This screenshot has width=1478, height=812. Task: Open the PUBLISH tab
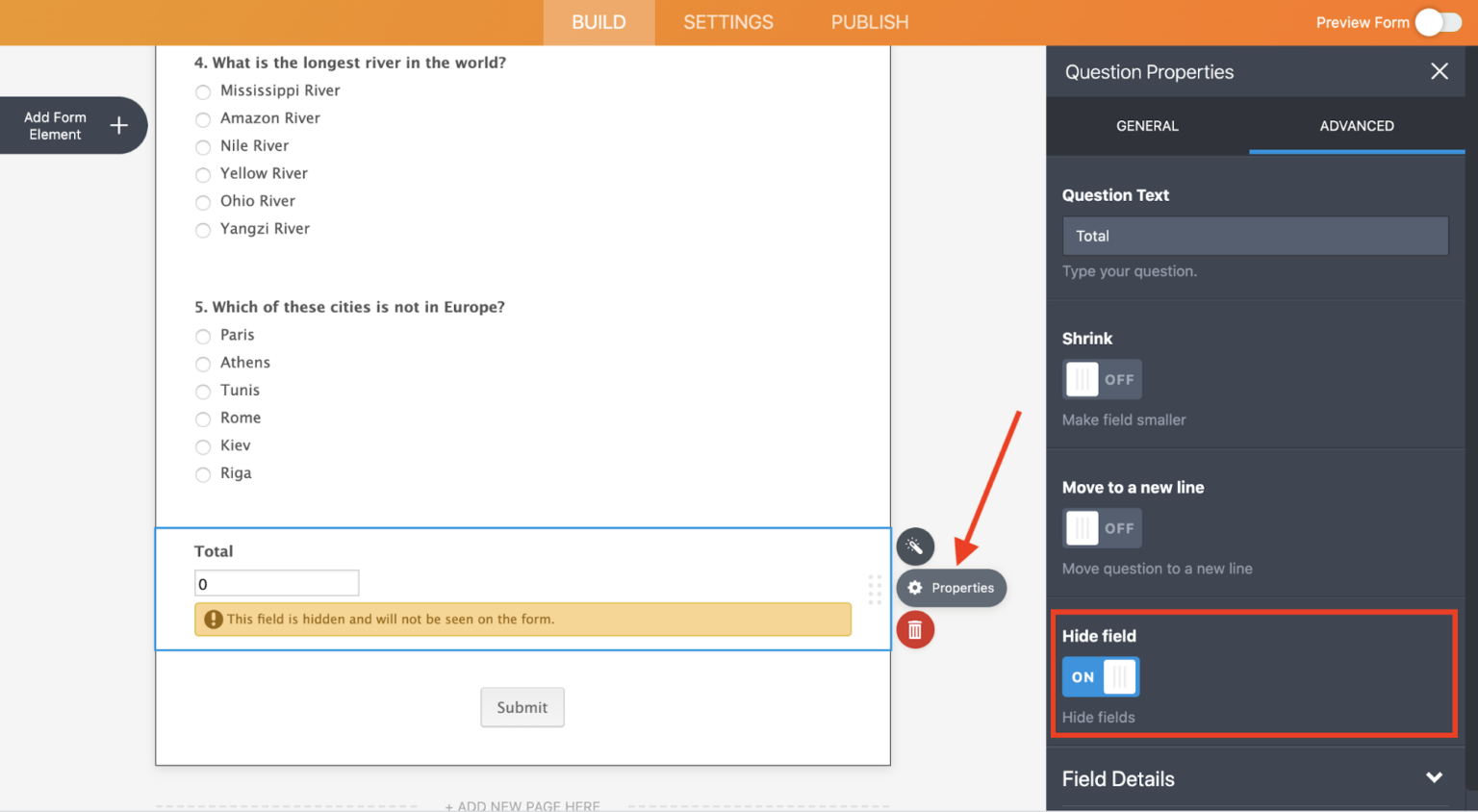(869, 21)
